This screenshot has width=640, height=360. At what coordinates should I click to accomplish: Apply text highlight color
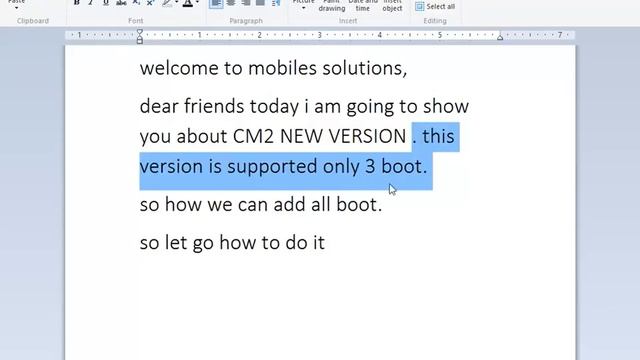click(x=167, y=3)
